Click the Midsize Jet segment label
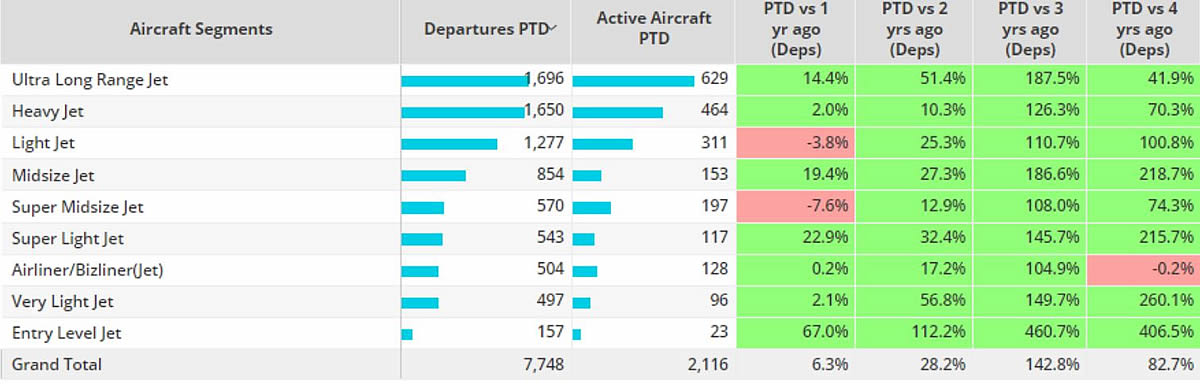The width and height of the screenshot is (1200, 384). [x=53, y=176]
